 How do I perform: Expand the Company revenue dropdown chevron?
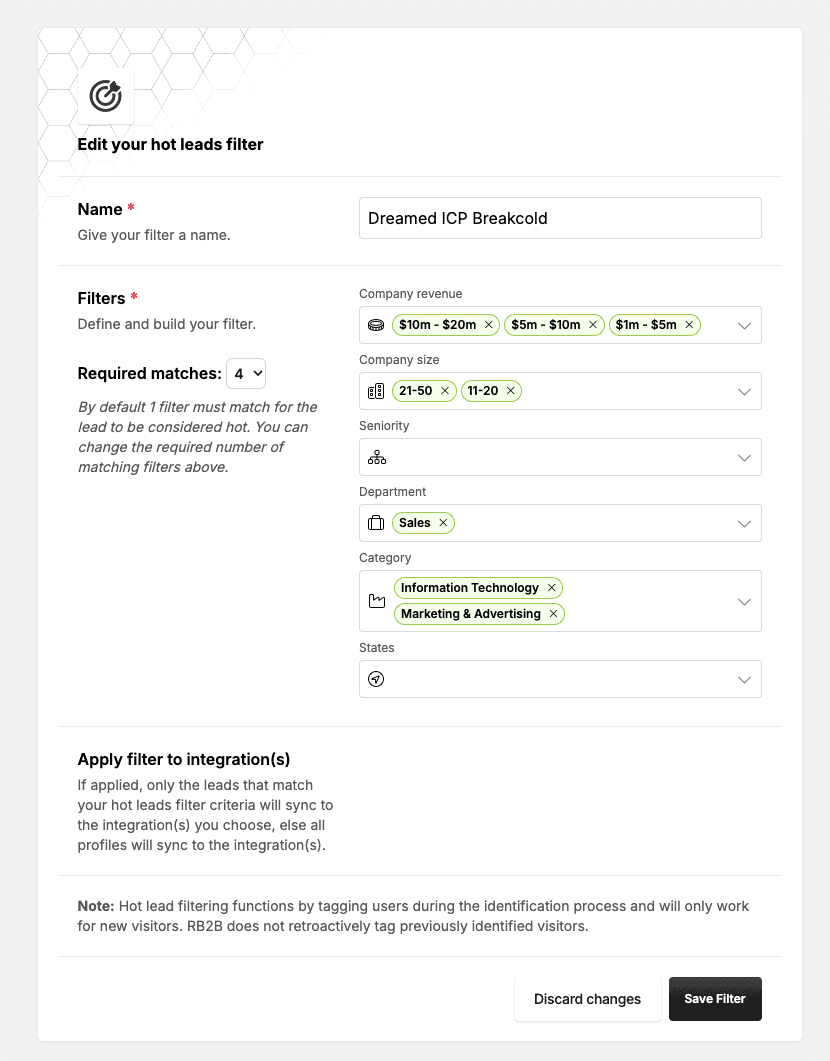(x=744, y=325)
